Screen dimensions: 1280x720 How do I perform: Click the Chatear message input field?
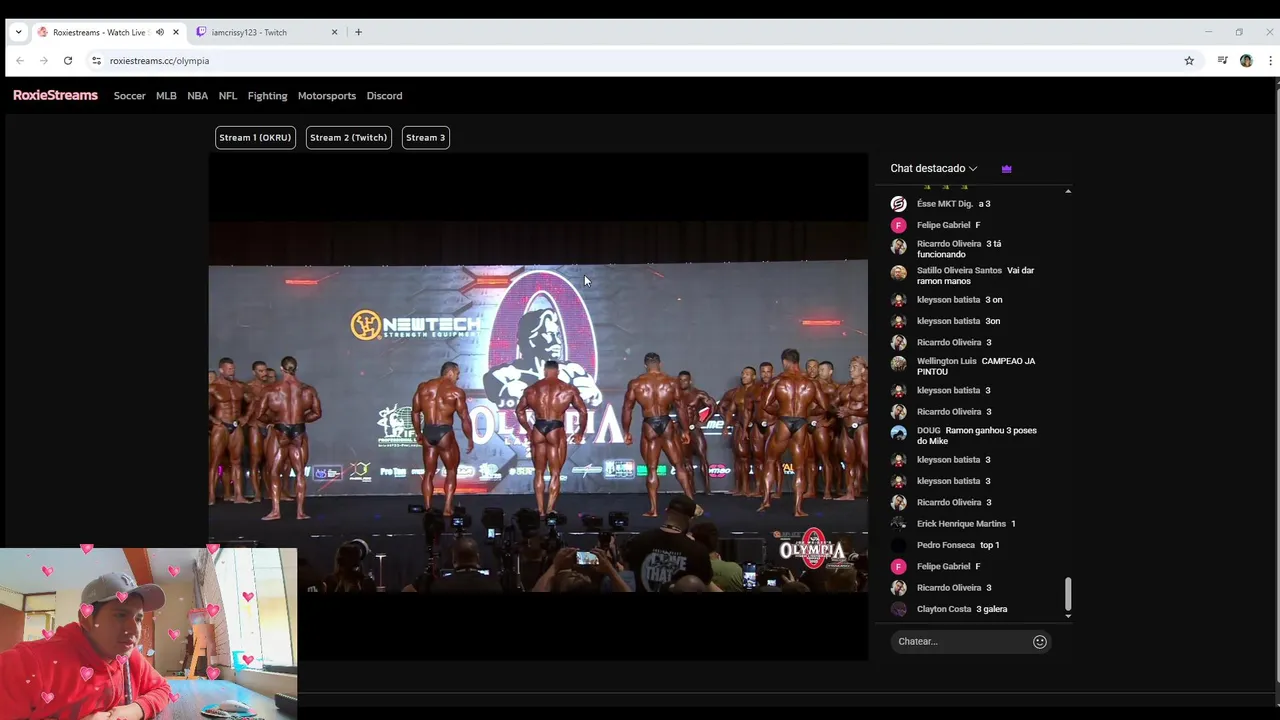pos(962,642)
